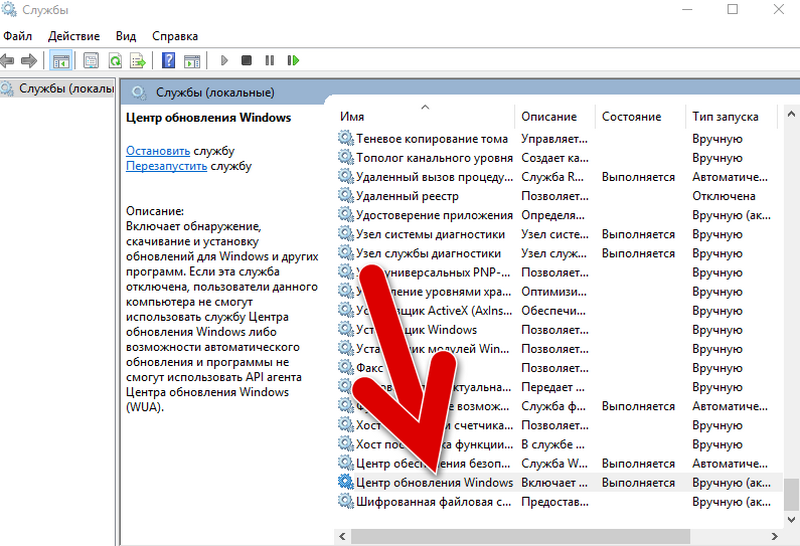Click gear icon of Центр обновления Windows
The width and height of the screenshot is (800, 546).
(345, 482)
